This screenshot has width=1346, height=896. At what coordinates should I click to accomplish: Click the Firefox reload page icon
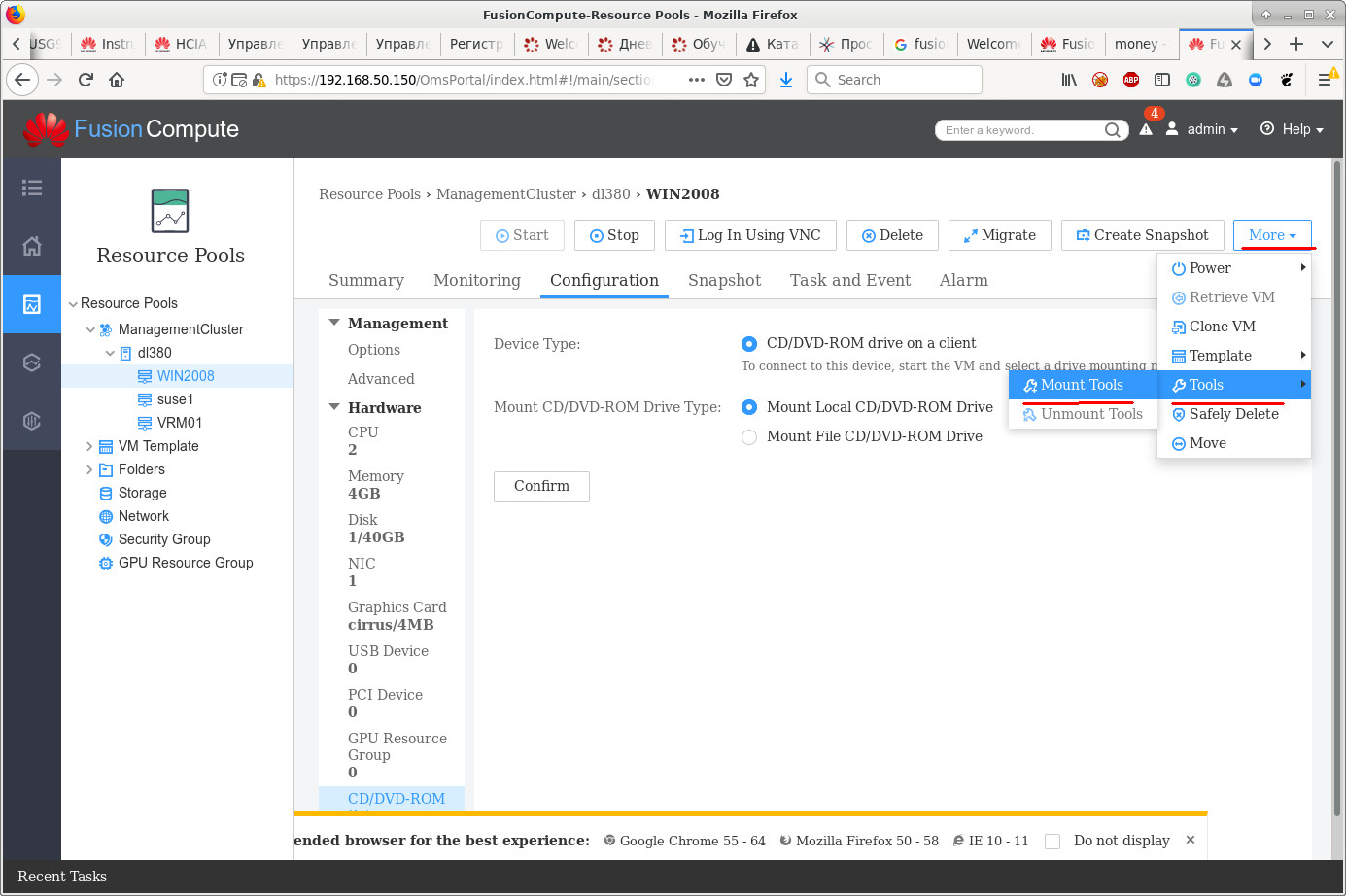point(86,80)
